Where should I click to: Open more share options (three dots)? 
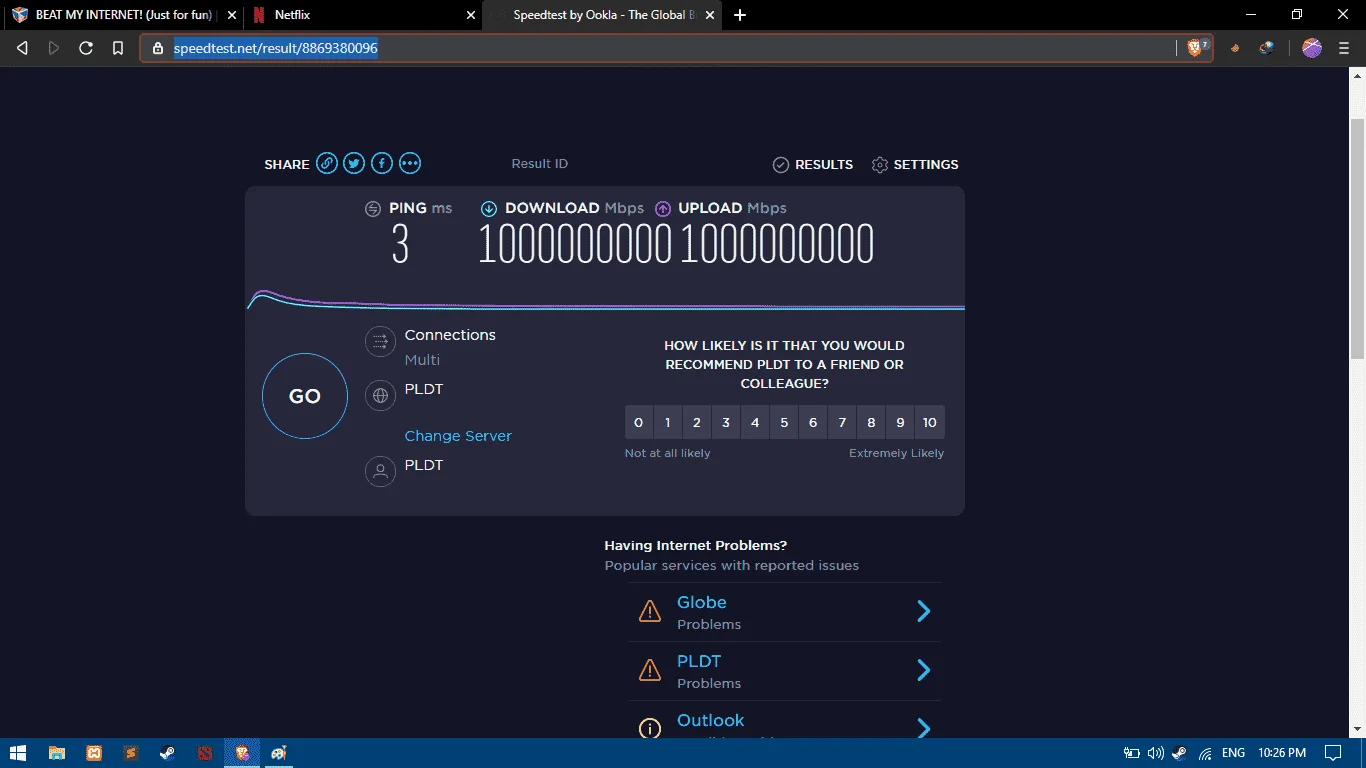tap(410, 164)
